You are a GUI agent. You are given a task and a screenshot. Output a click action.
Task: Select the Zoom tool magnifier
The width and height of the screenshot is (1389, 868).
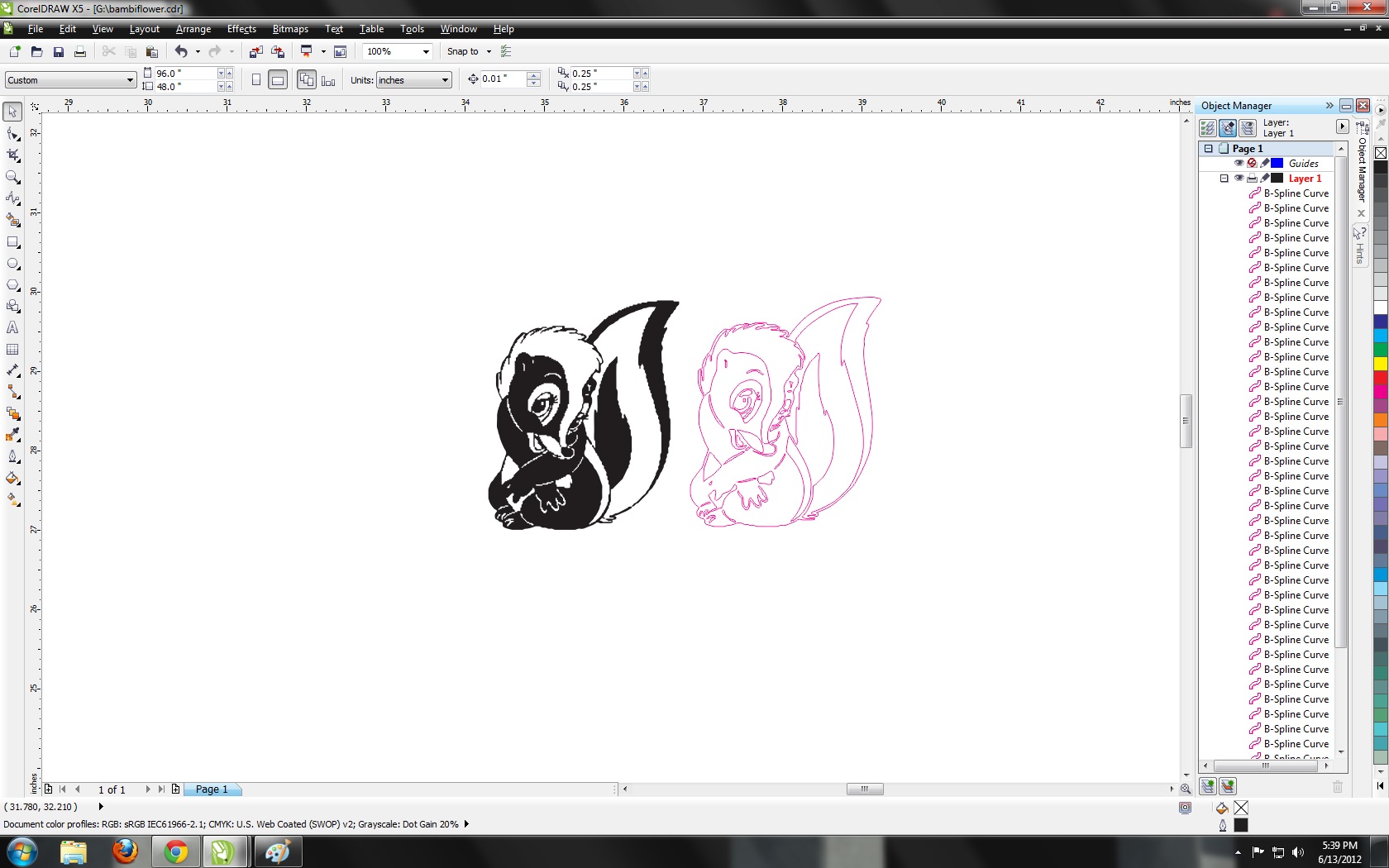pos(12,177)
